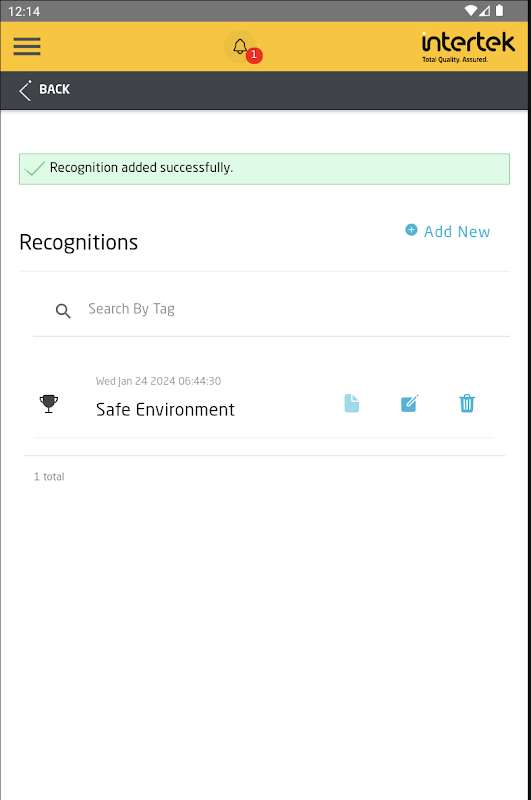Click the magnifying glass search icon
Screen dimensions: 531x800
(63, 311)
